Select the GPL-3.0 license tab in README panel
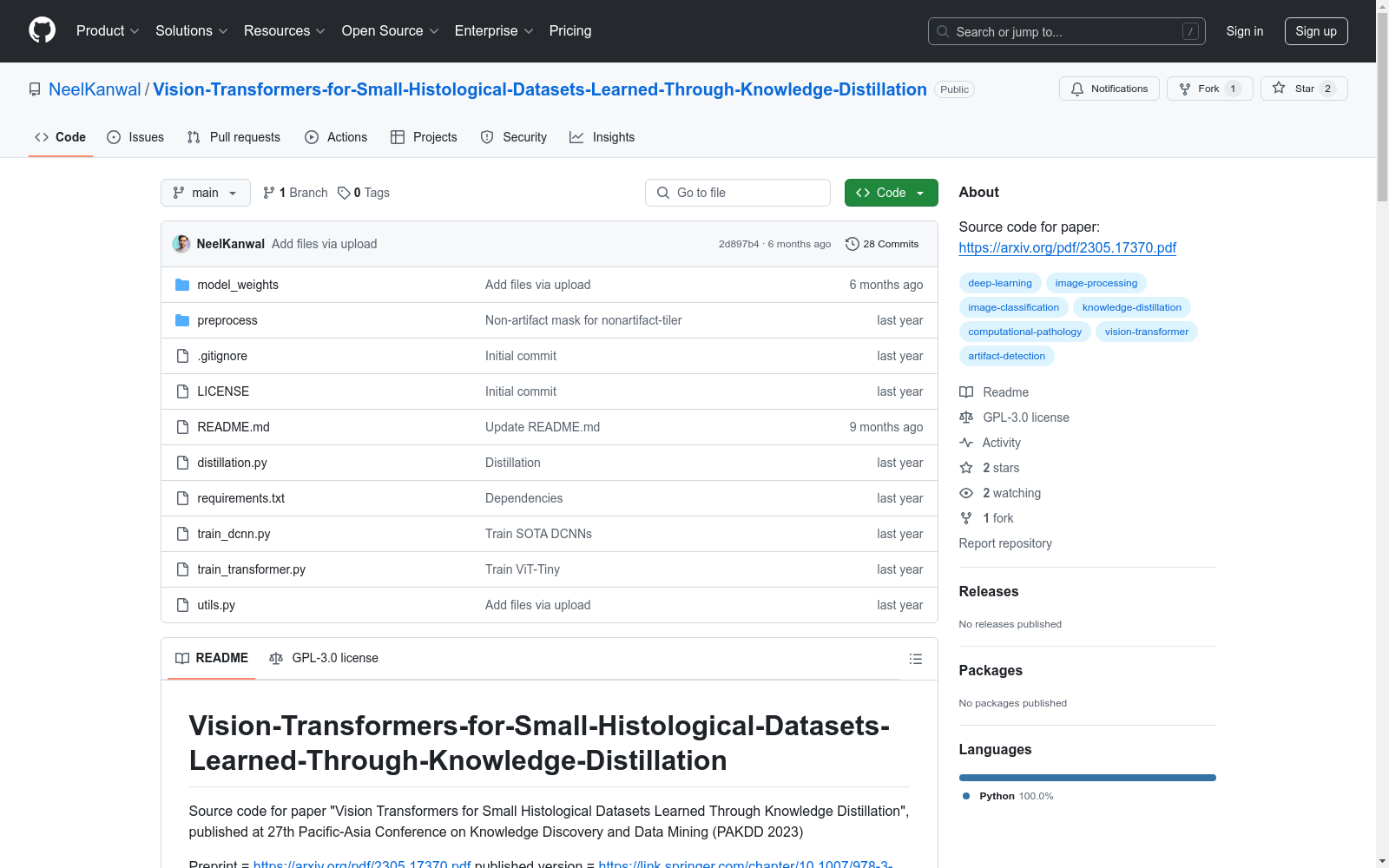 pos(324,658)
